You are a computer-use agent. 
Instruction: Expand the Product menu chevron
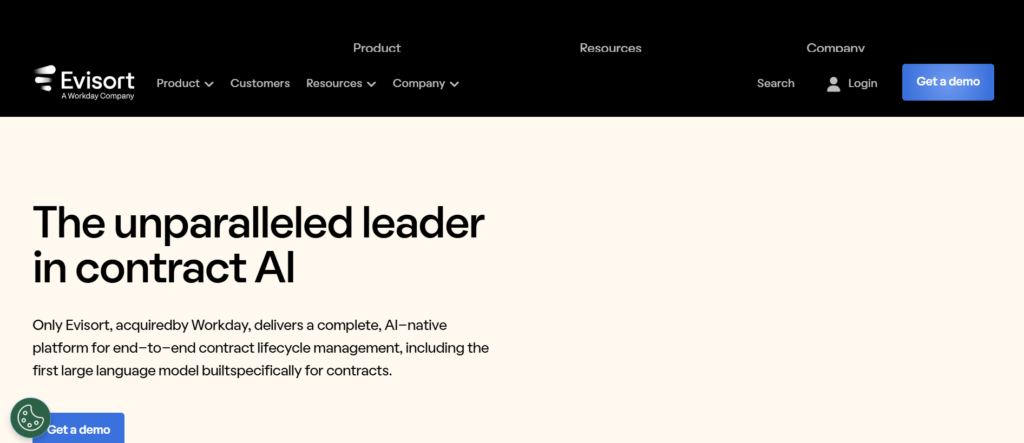pyautogui.click(x=209, y=84)
